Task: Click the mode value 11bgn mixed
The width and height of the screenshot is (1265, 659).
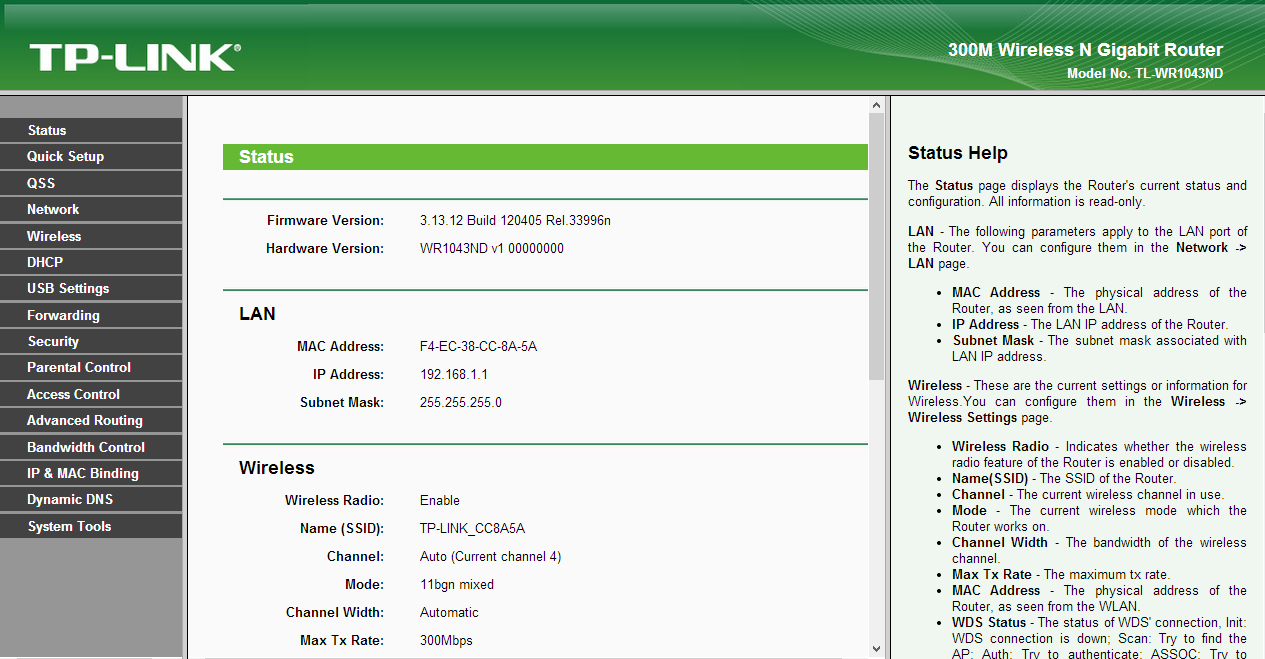Action: 457,584
